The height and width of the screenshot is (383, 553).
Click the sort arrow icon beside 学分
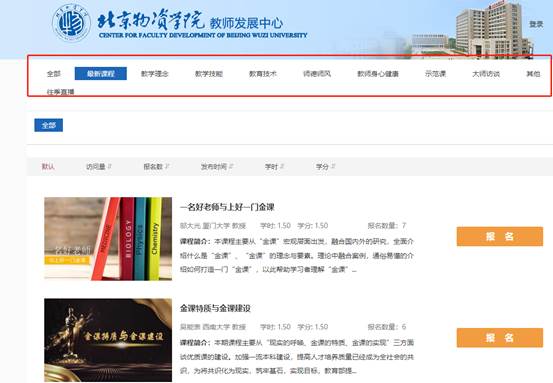[x=333, y=166]
